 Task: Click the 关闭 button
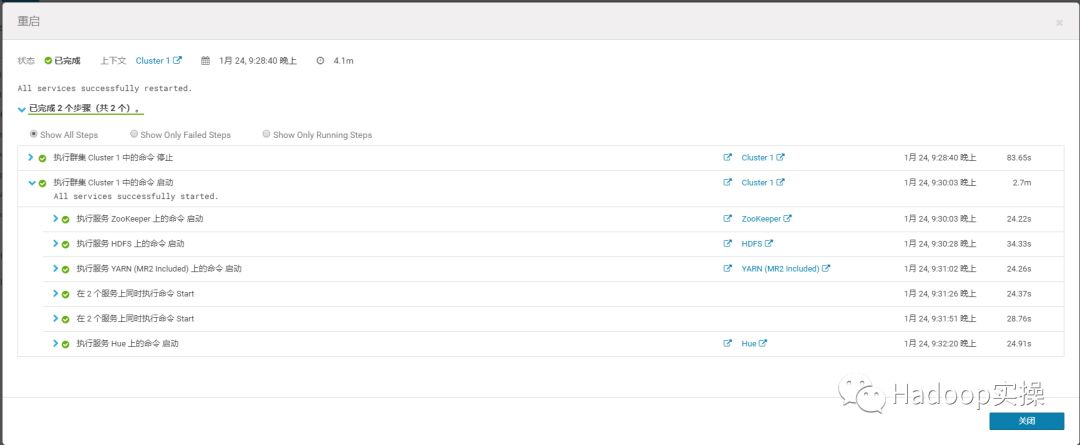click(1026, 421)
